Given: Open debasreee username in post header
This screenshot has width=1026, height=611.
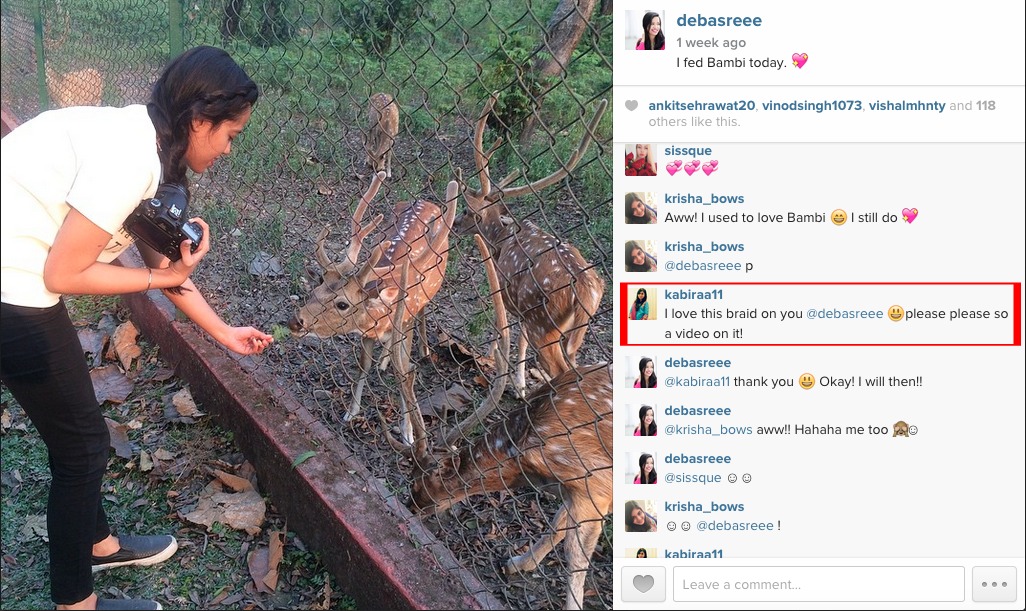Looking at the screenshot, I should (718, 20).
